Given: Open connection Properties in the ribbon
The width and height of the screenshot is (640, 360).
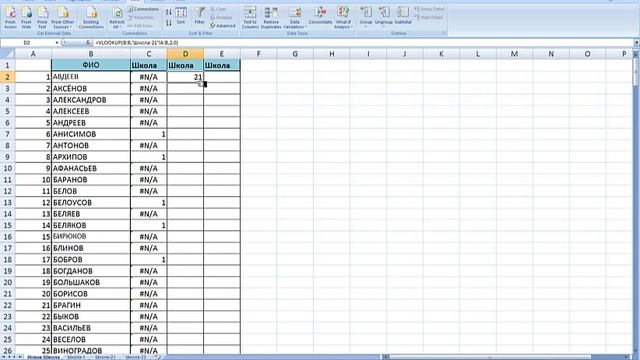Looking at the screenshot, I should pos(141,18).
